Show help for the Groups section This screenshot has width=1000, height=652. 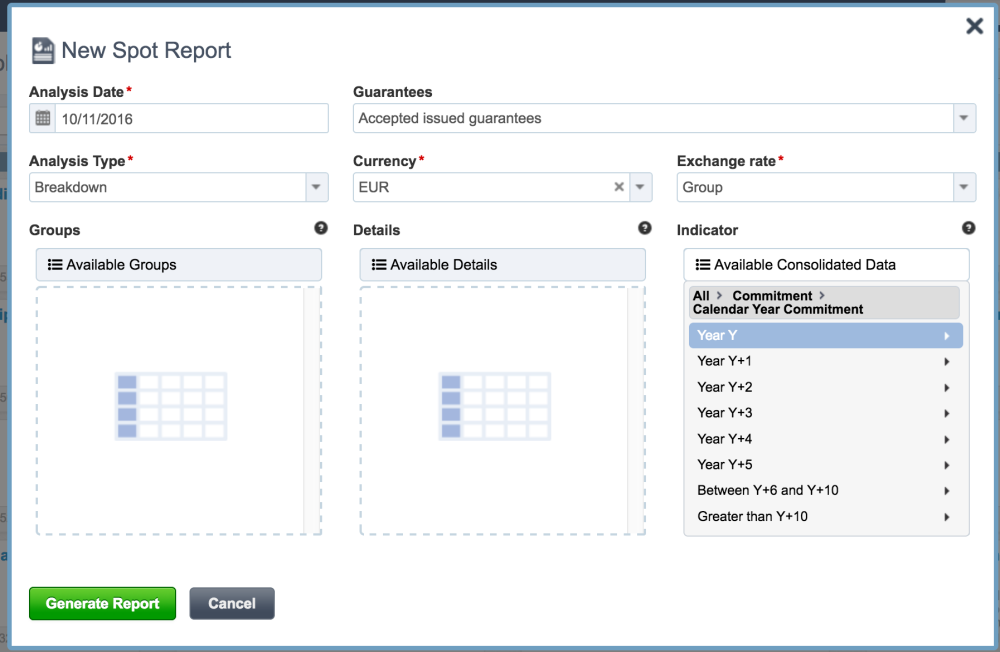click(321, 228)
